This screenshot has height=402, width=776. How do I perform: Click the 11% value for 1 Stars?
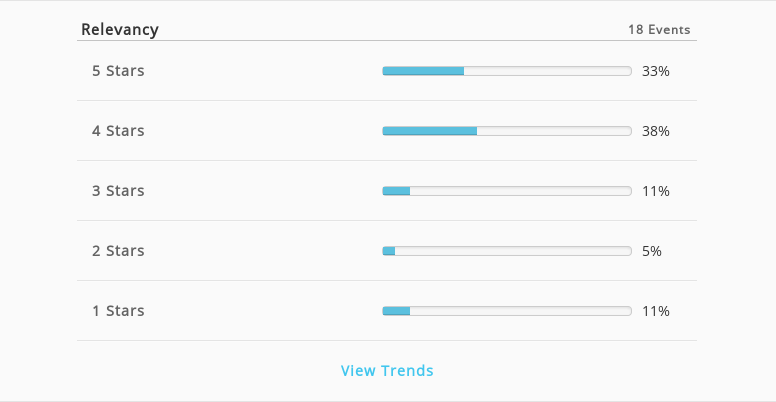(656, 311)
